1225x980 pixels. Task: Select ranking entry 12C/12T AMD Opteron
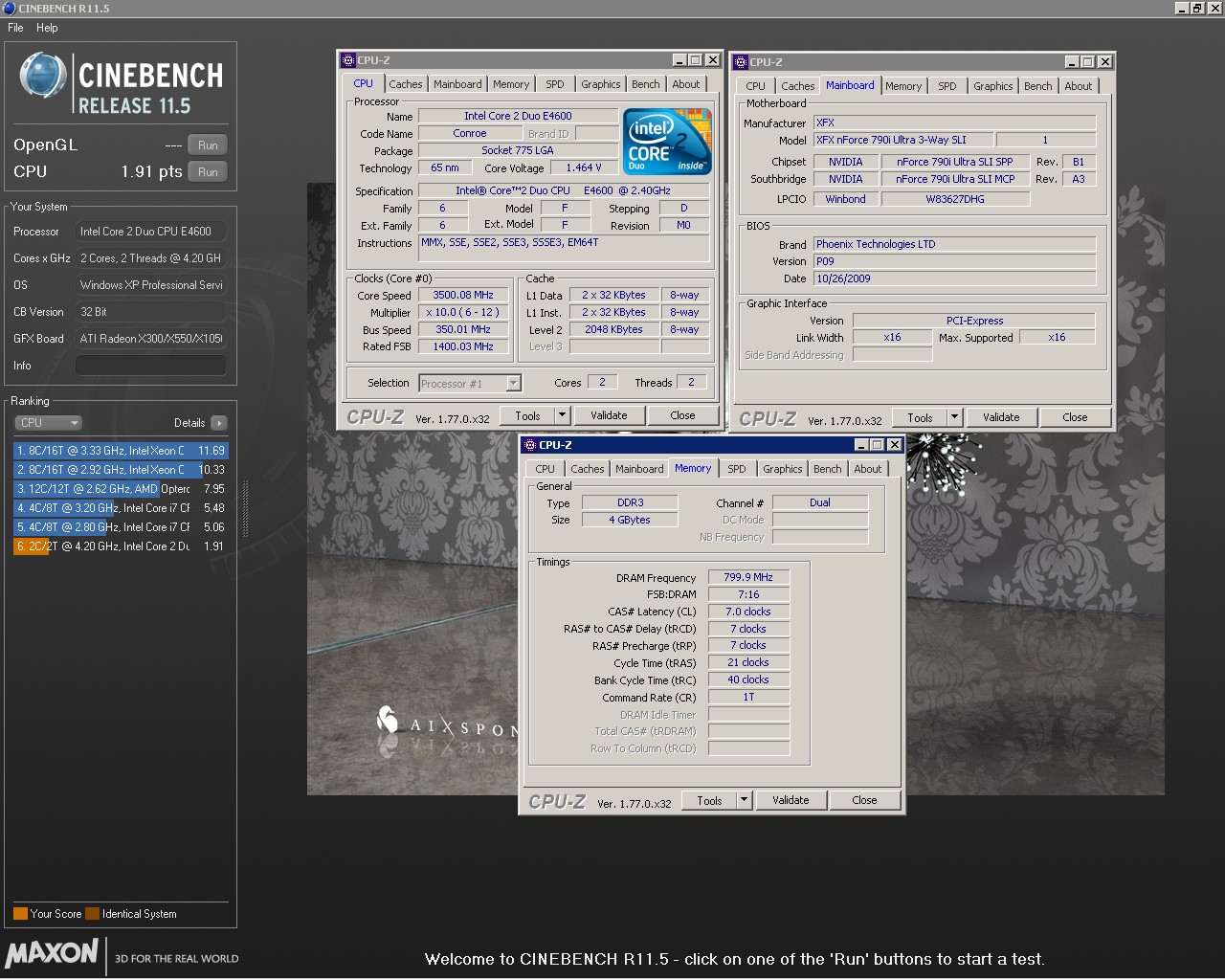click(x=121, y=488)
